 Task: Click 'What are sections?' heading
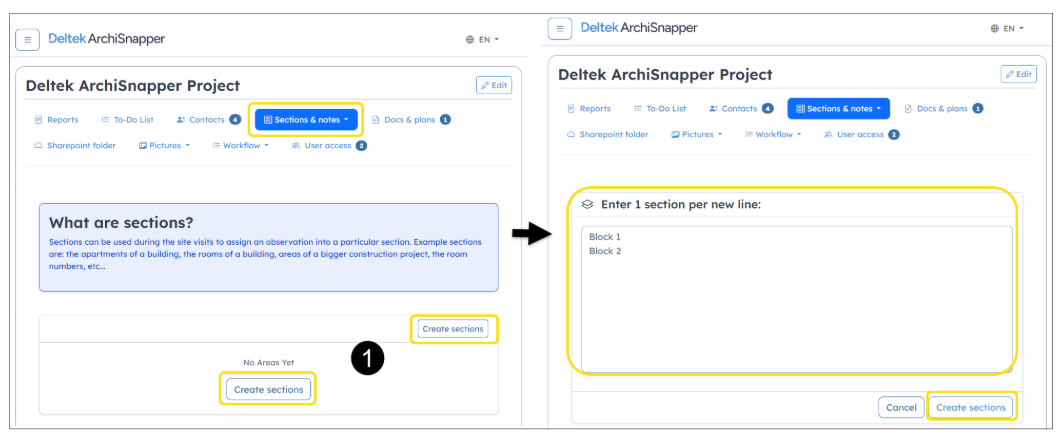122,223
